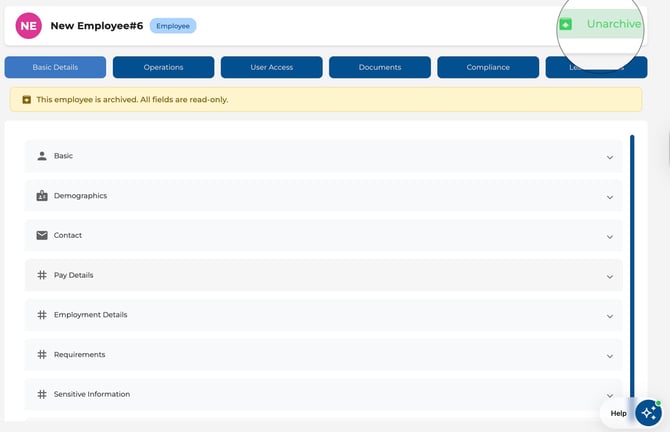Click the hash icon beside Requirements

pyautogui.click(x=42, y=355)
